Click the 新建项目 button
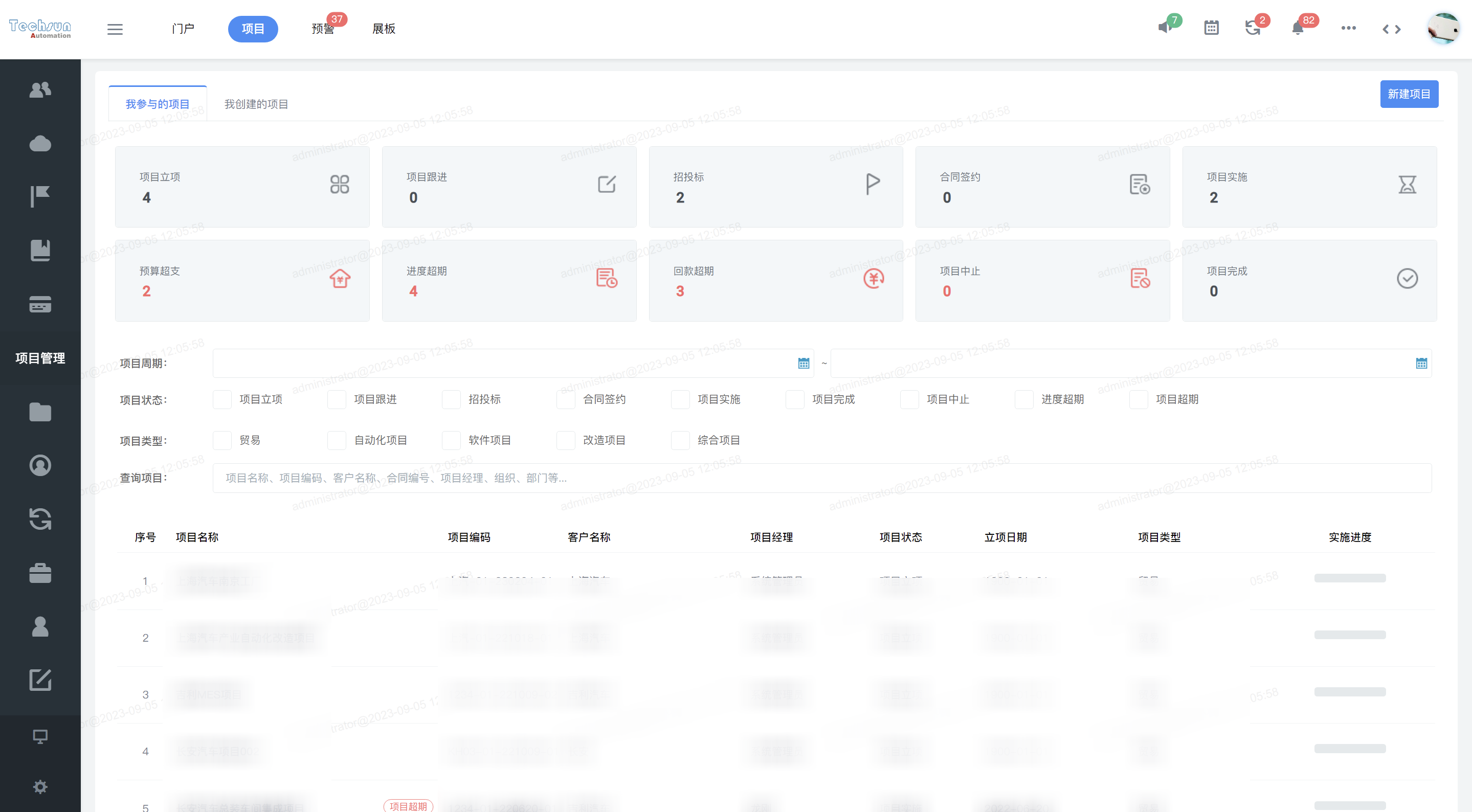The image size is (1472, 812). (1409, 94)
